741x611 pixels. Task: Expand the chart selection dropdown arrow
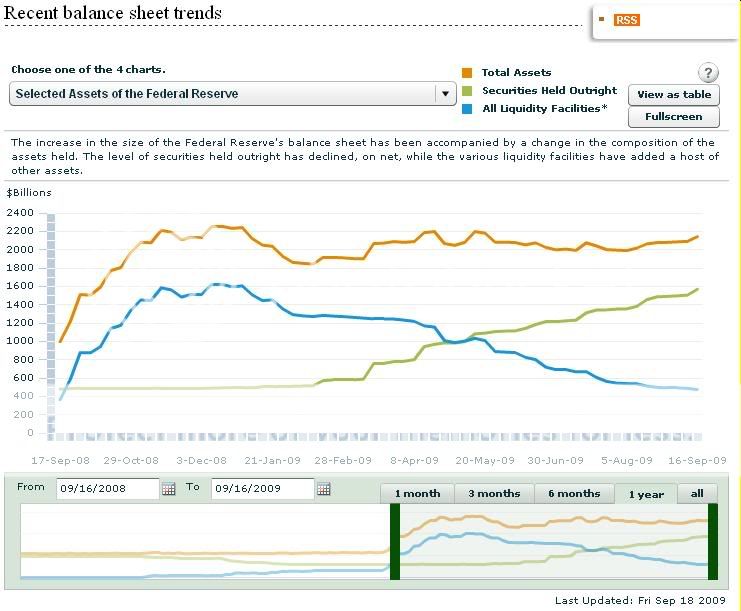444,94
